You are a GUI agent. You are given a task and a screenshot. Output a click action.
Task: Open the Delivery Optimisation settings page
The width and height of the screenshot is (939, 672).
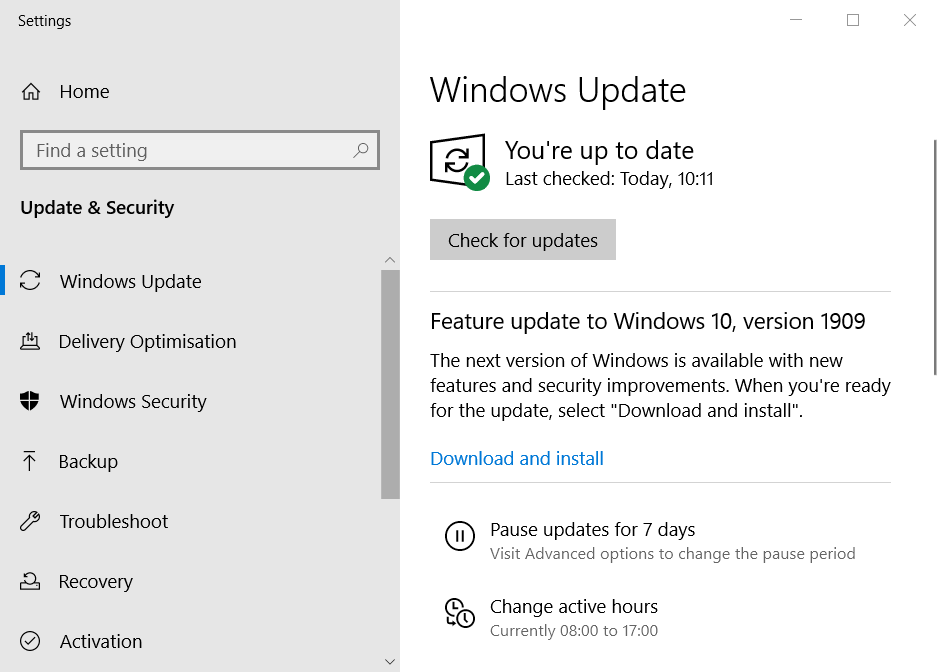pyautogui.click(x=147, y=341)
